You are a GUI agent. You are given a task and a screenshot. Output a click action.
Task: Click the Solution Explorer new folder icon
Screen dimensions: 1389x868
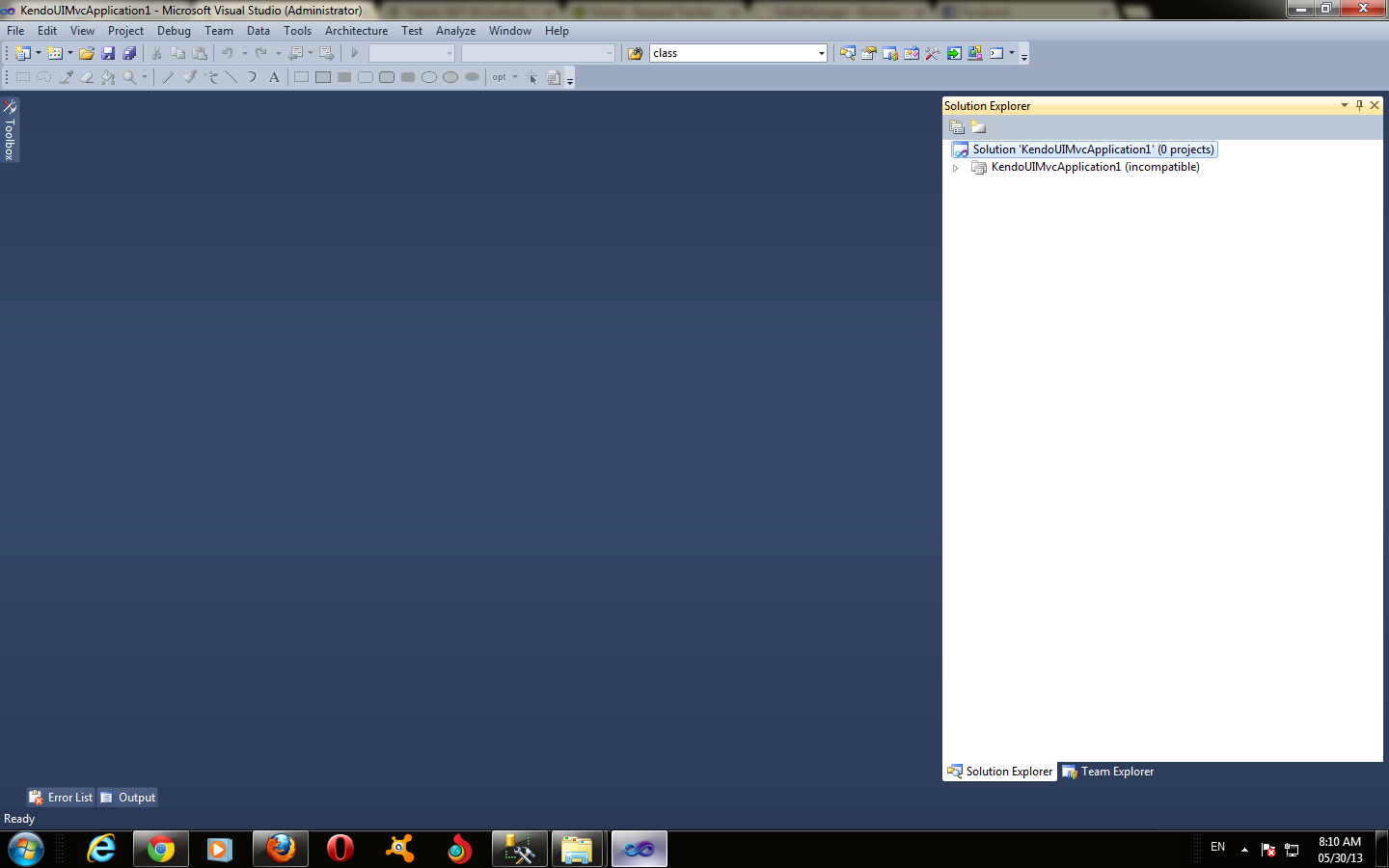(978, 127)
